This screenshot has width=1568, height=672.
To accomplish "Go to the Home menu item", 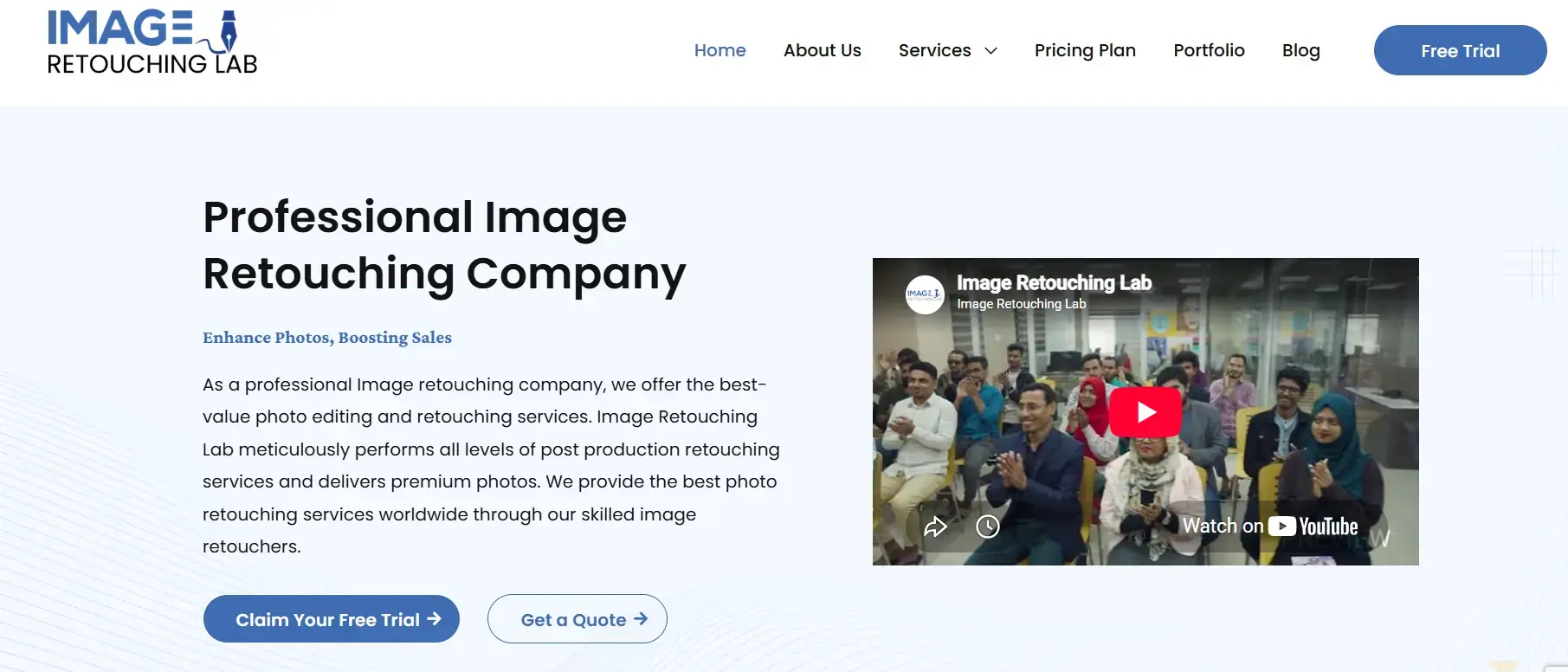I will pos(720,50).
